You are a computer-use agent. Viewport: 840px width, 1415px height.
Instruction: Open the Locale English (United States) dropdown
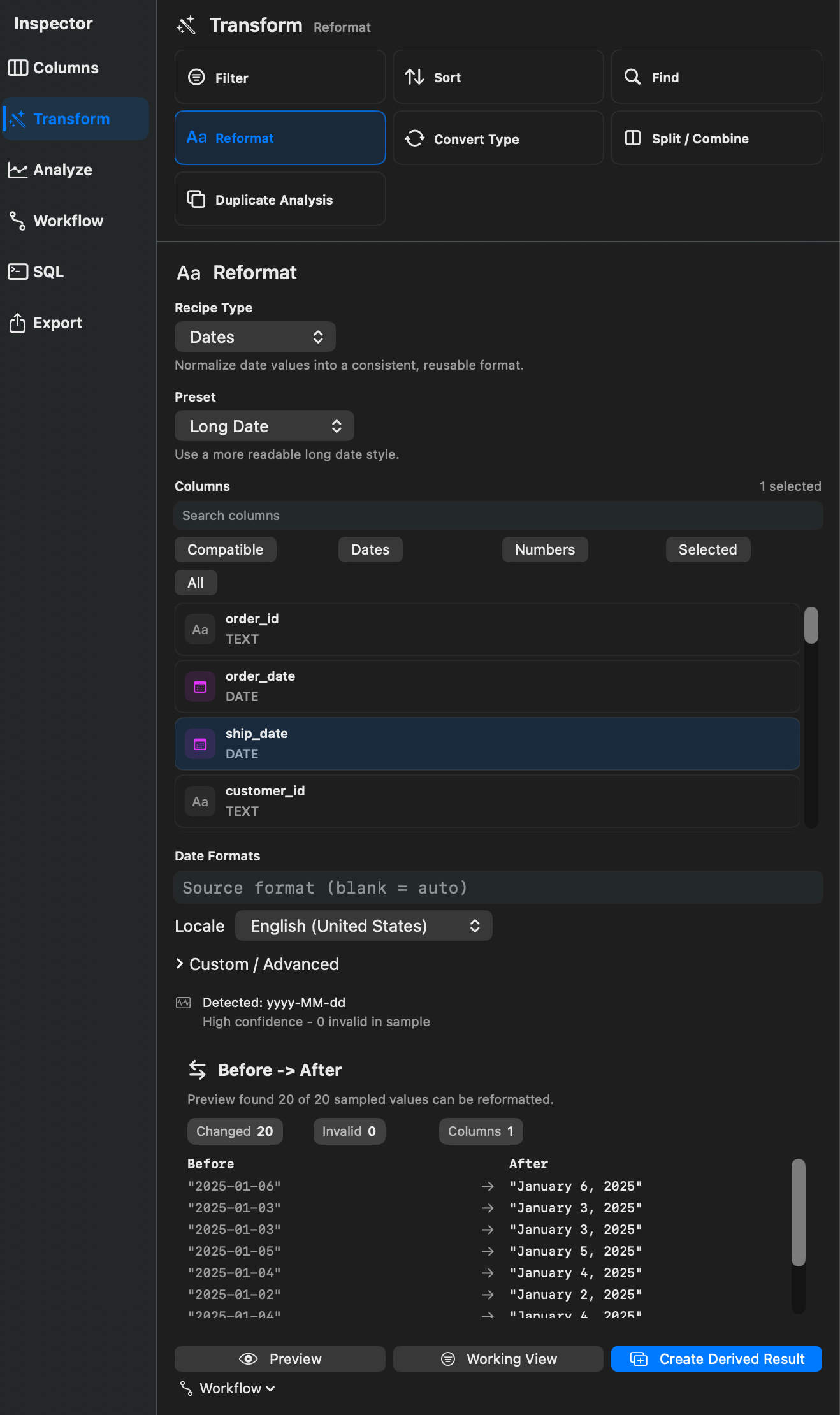click(364, 925)
